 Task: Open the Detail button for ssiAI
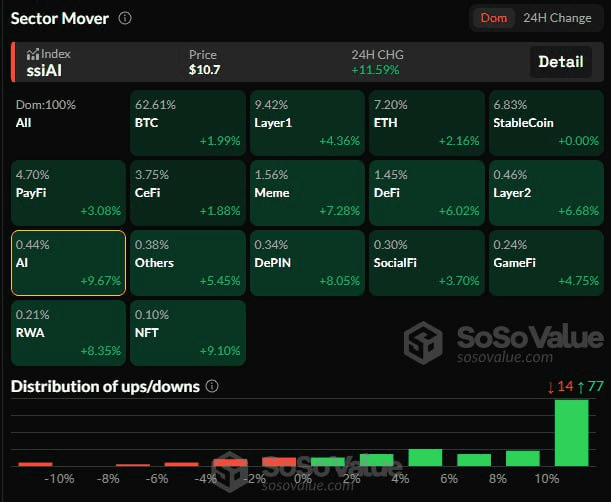[560, 61]
